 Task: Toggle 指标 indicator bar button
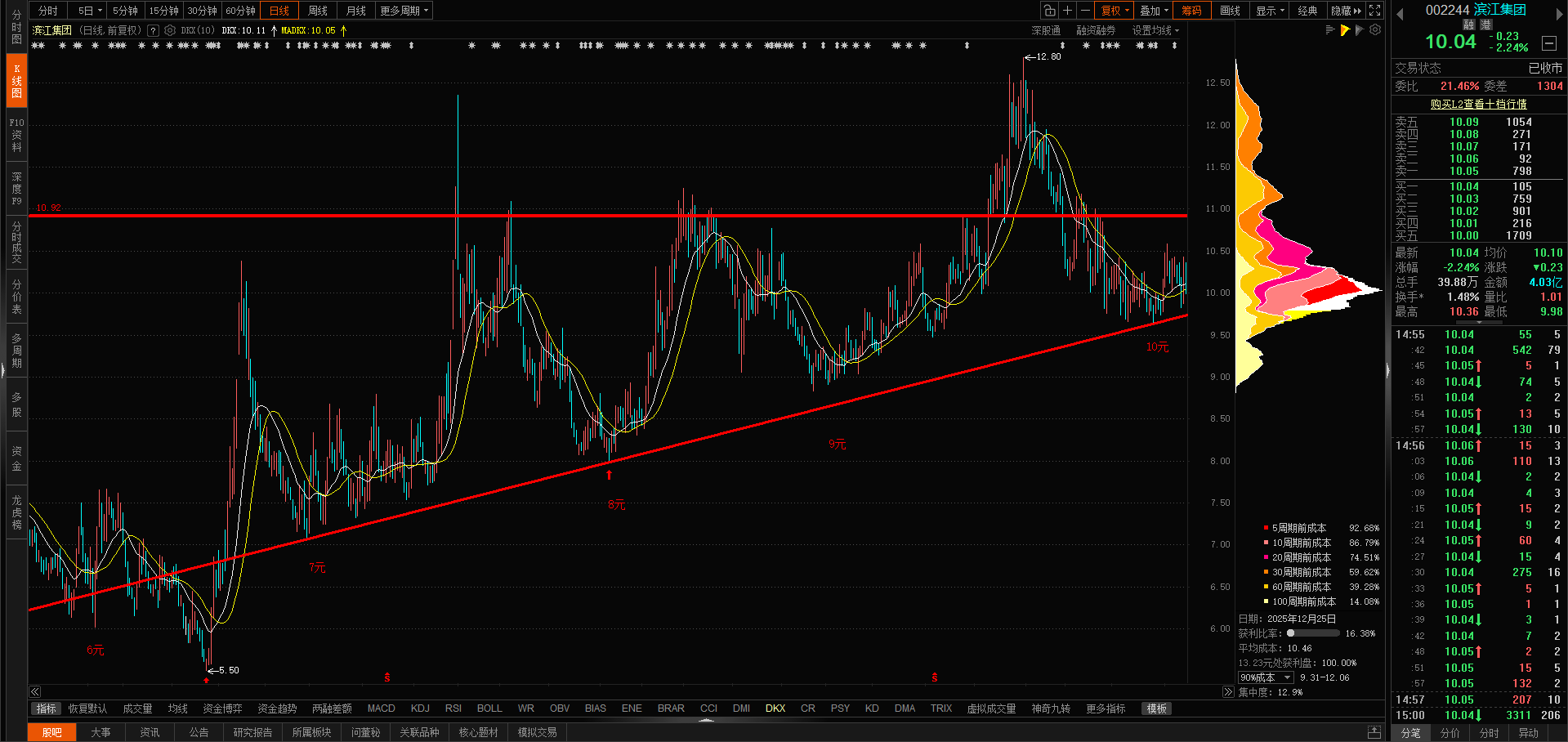[47, 708]
